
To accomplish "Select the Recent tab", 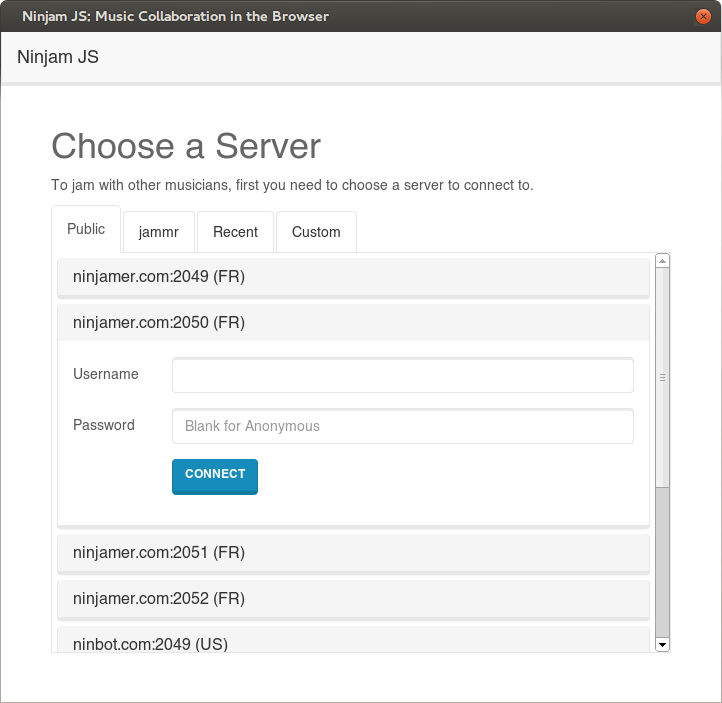I will tap(235, 232).
